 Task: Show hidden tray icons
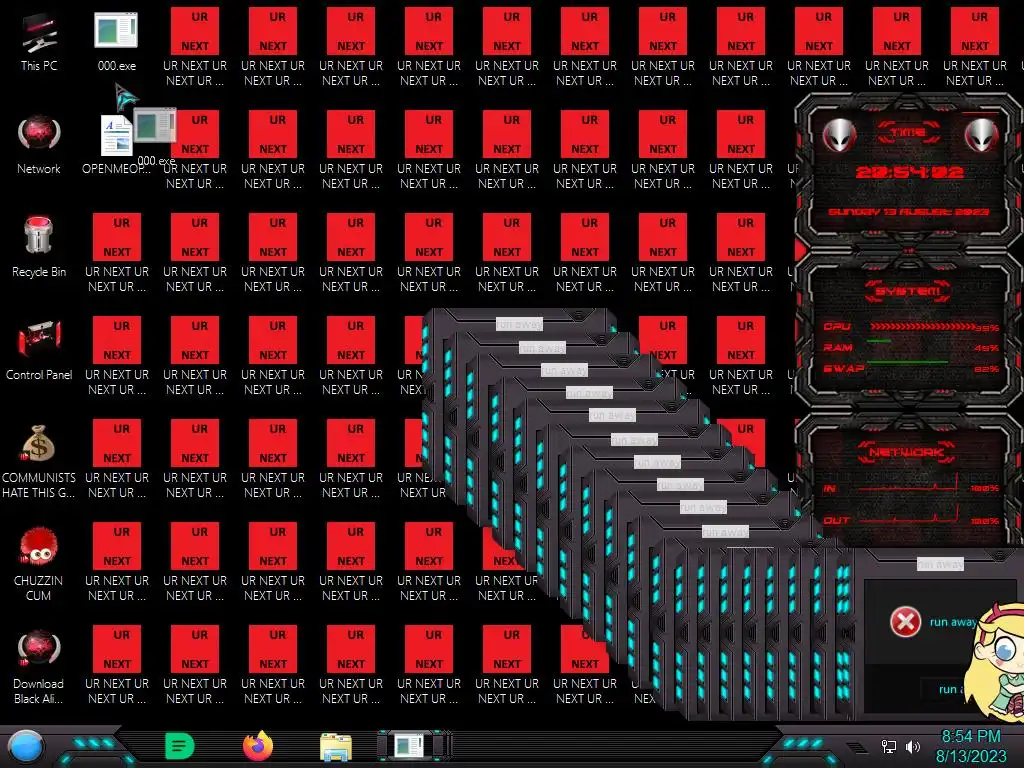tap(855, 747)
